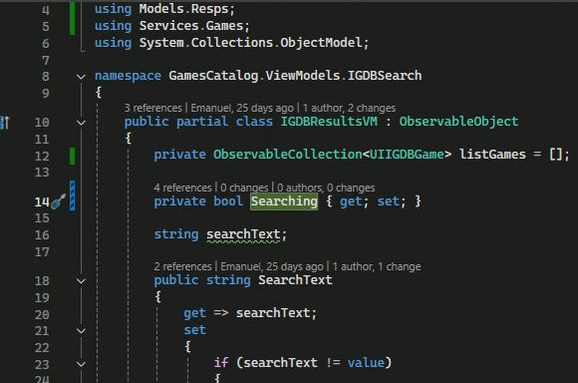Click line number 12 in the gutter
The image size is (578, 383).
point(42,156)
